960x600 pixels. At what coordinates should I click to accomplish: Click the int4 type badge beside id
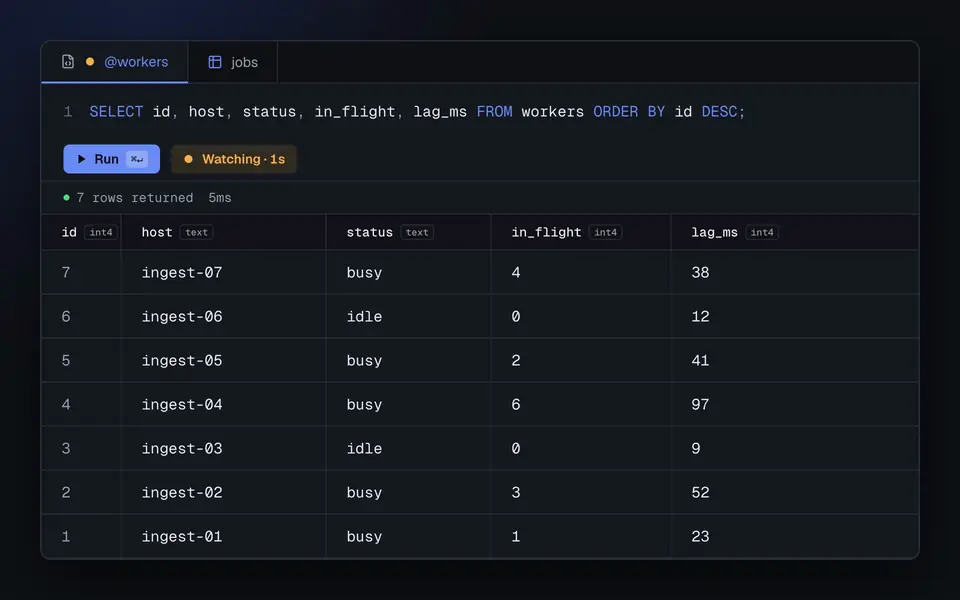[101, 232]
